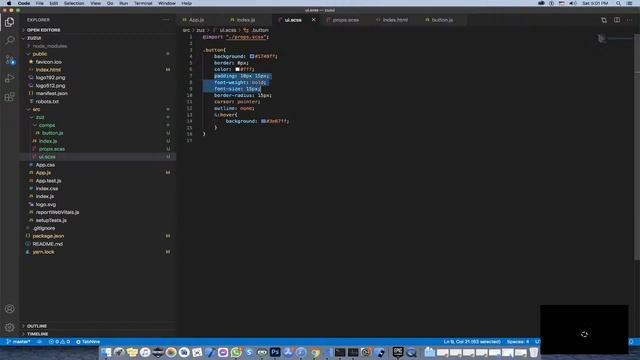Open the Extensions view
This screenshot has height=360, width=640.
(9, 97)
